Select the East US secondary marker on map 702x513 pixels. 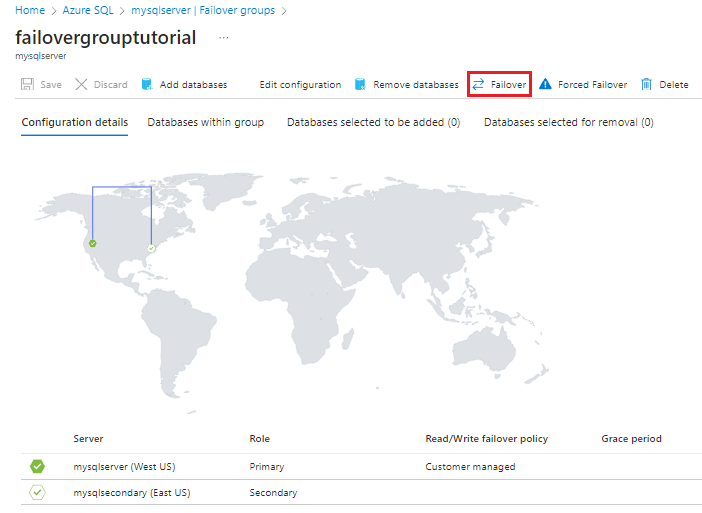(151, 248)
